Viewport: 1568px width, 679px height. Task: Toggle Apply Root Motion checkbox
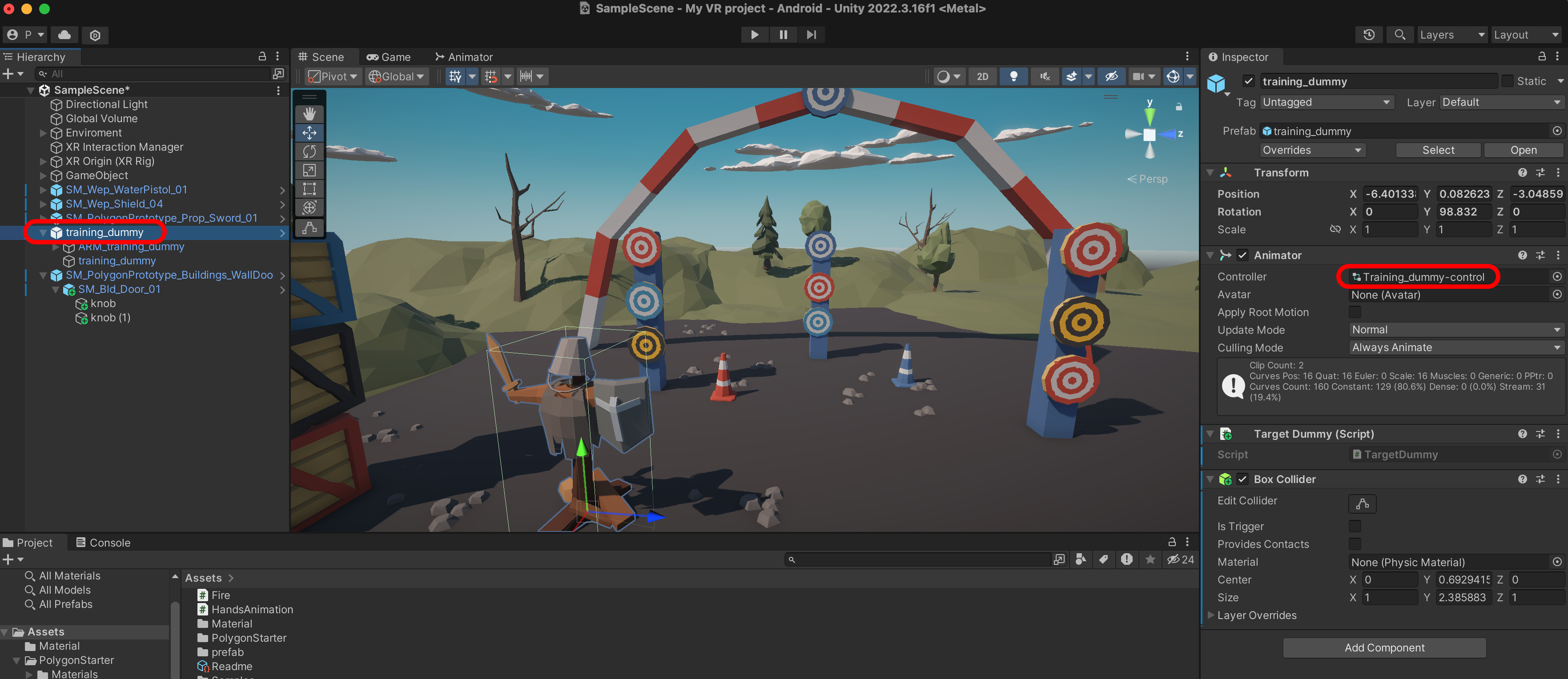click(1355, 312)
